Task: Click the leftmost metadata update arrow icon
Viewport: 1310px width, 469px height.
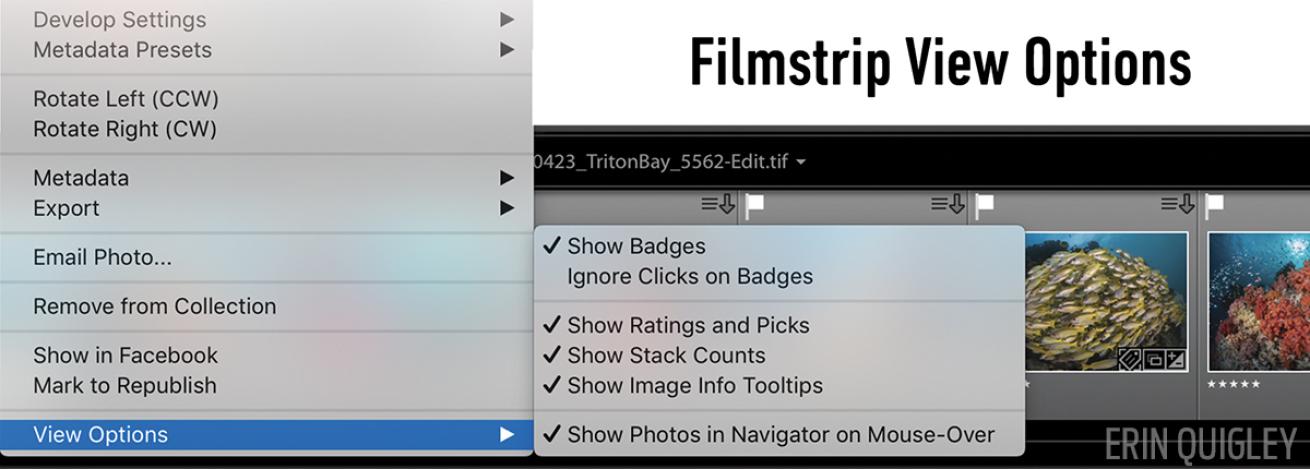Action: click(717, 205)
